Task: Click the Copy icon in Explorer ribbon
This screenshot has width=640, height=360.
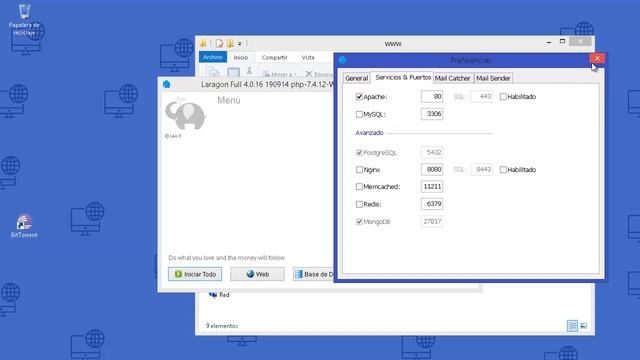Action: [x=213, y=73]
